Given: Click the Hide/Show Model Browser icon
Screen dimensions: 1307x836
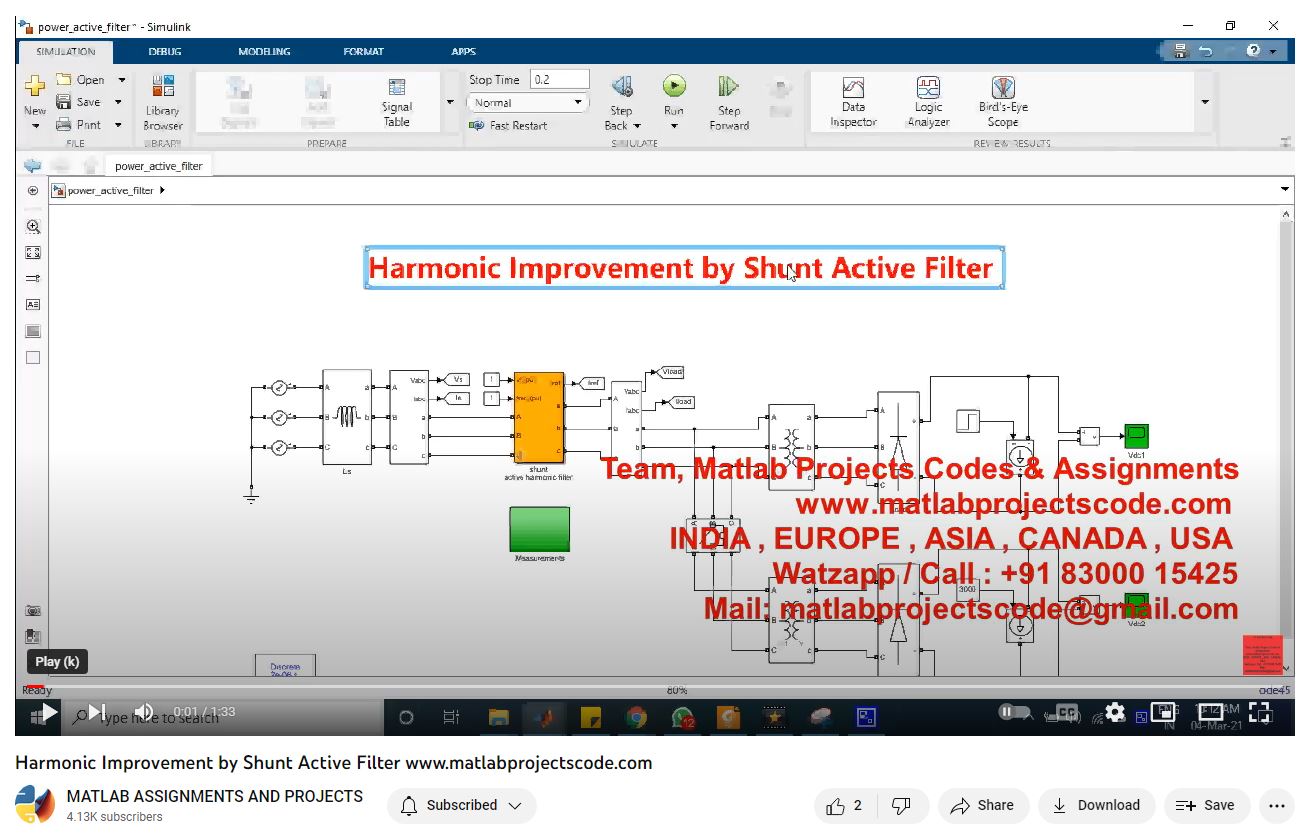Looking at the screenshot, I should click(33, 190).
